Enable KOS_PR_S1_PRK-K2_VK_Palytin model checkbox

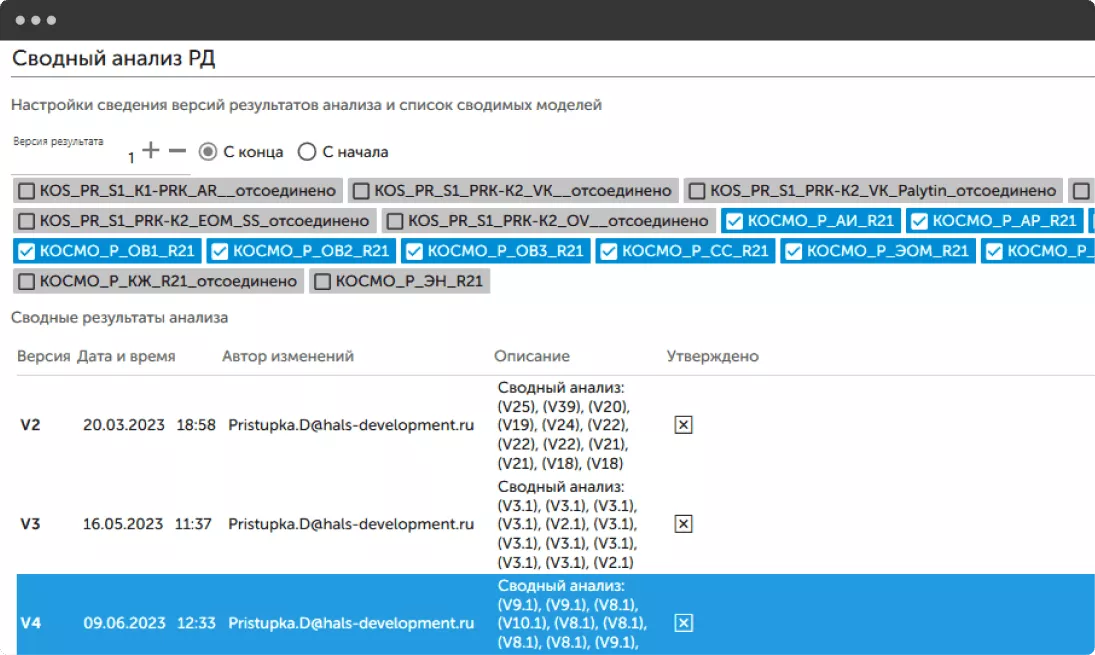click(x=697, y=191)
